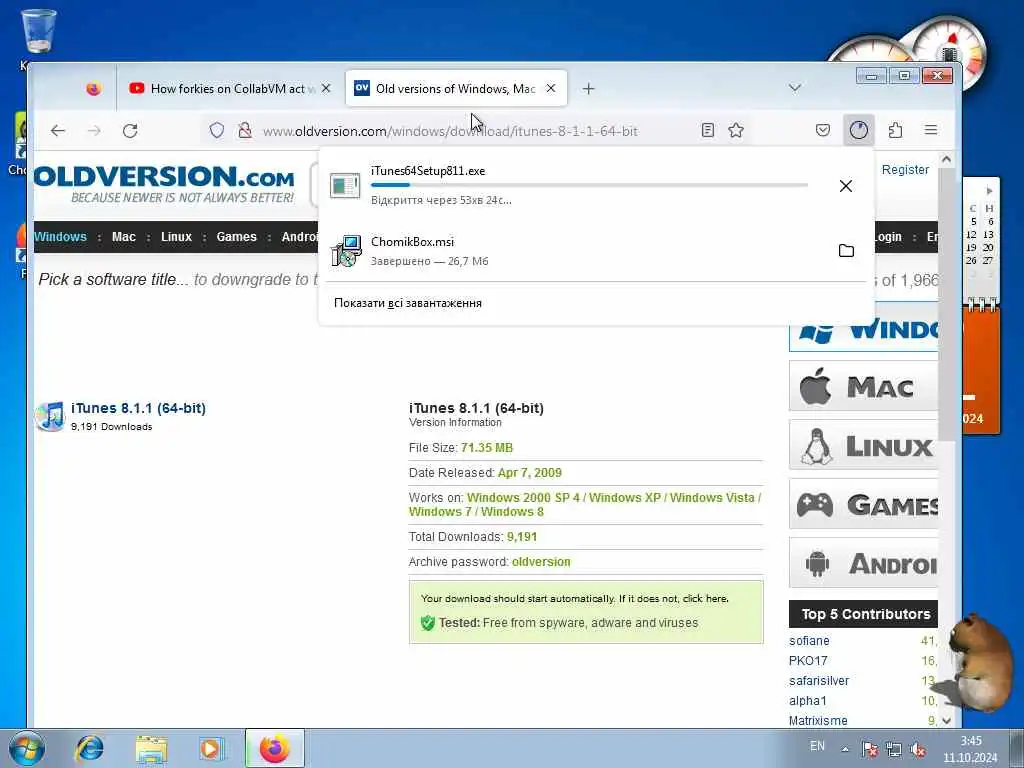Click the browser forward arrow button
The width and height of the screenshot is (1024, 768).
[95, 131]
